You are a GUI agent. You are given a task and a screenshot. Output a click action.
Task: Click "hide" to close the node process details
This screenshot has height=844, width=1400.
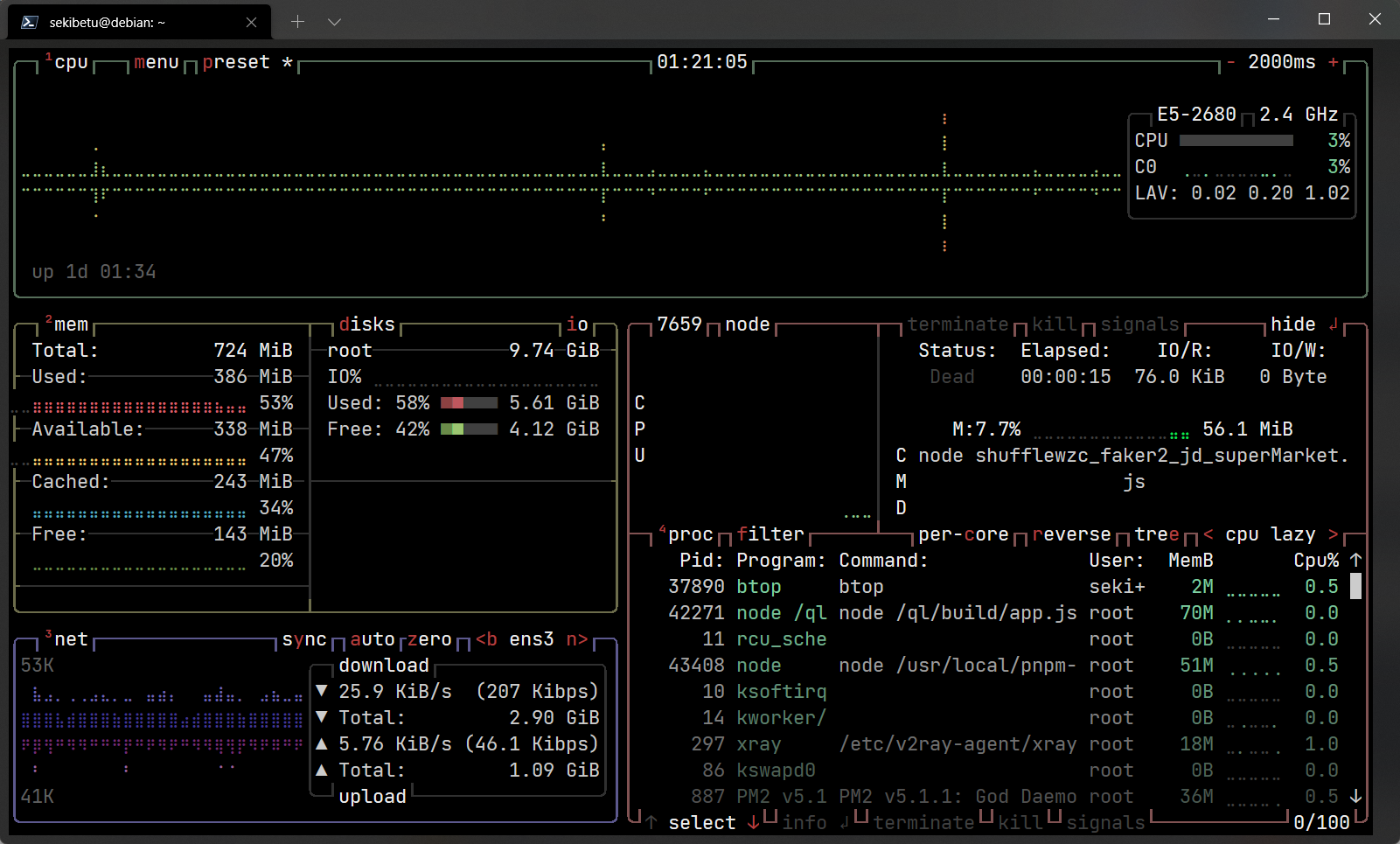1293,324
